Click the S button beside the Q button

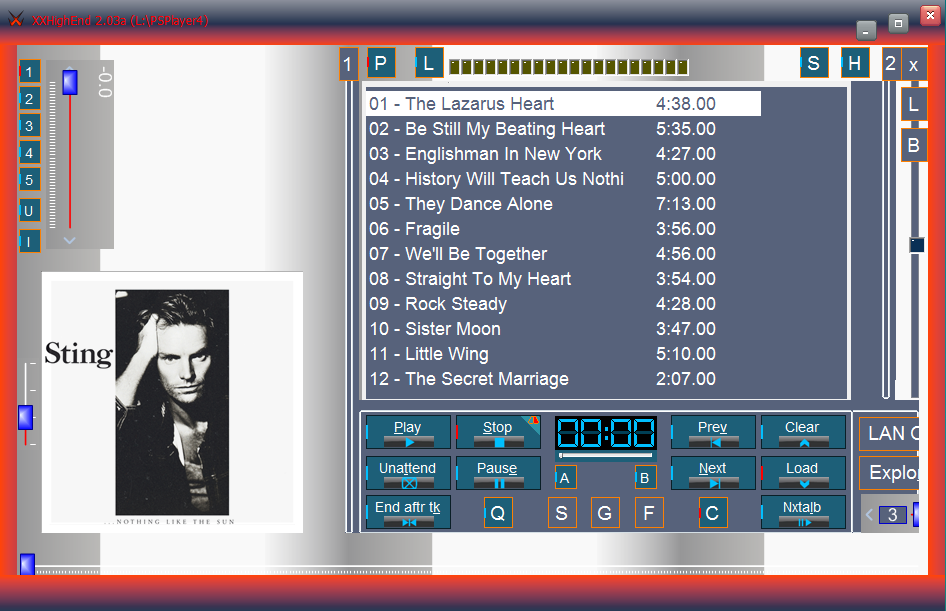tap(562, 513)
